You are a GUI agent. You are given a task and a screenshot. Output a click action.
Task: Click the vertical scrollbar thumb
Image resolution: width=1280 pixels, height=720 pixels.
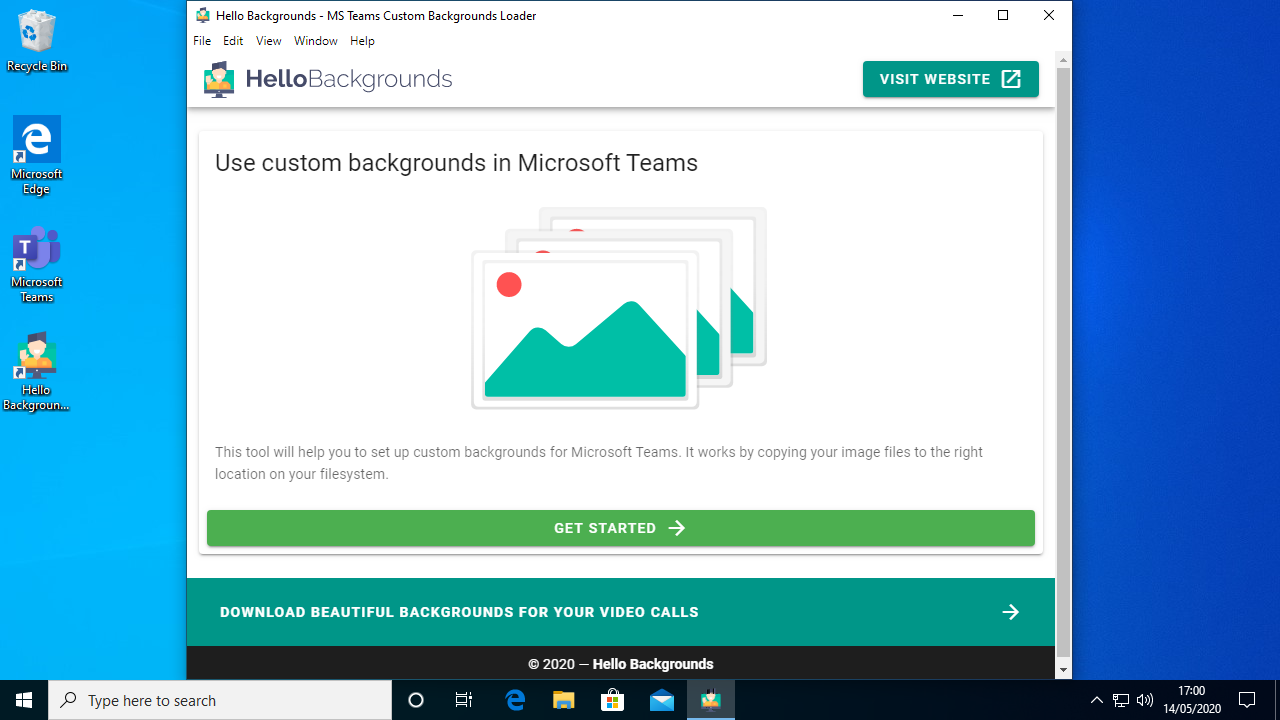pyautogui.click(x=1063, y=362)
